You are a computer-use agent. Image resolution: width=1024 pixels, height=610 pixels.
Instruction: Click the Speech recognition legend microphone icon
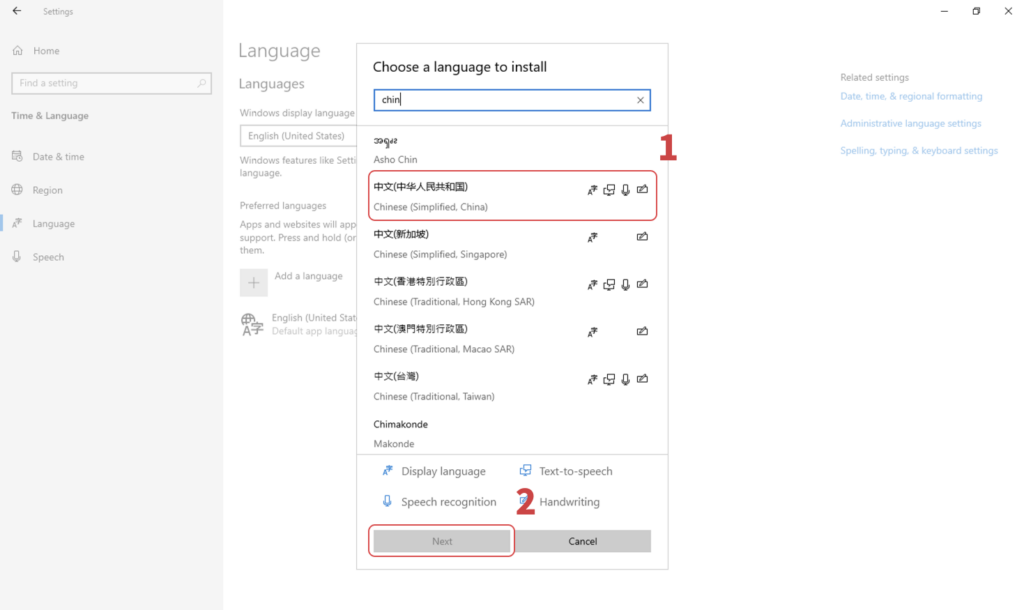[x=387, y=501]
